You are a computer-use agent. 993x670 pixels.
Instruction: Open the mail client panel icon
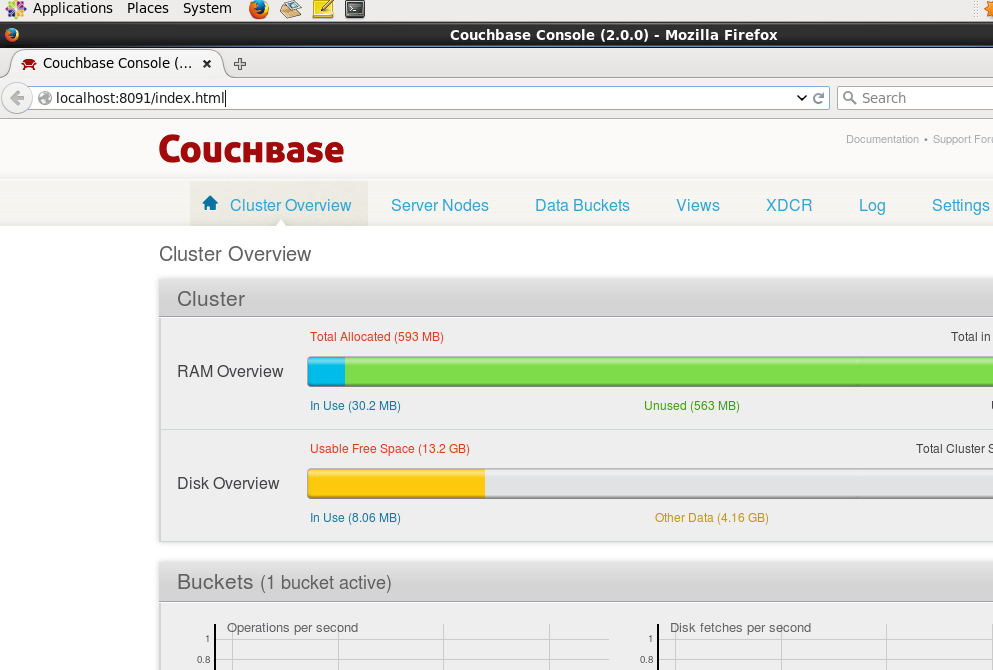291,9
